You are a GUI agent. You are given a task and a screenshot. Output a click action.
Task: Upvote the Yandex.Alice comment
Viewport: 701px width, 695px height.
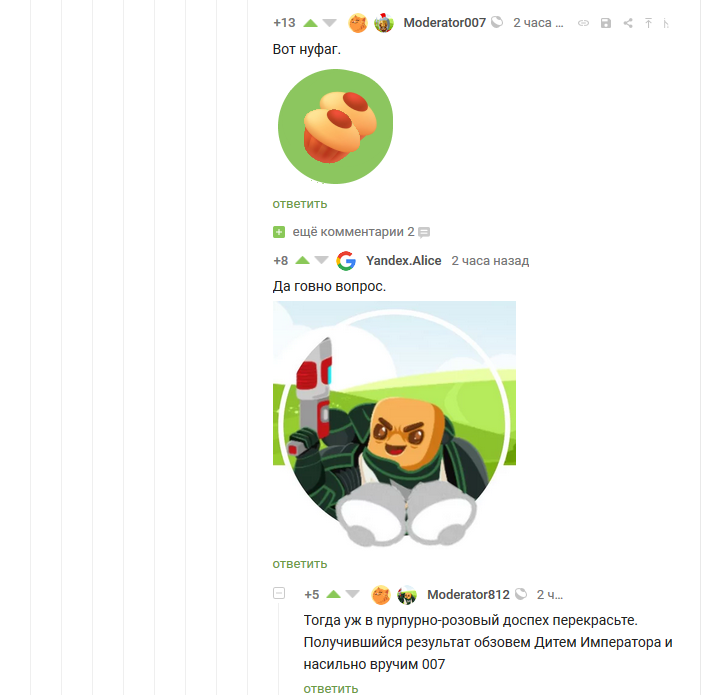click(303, 260)
